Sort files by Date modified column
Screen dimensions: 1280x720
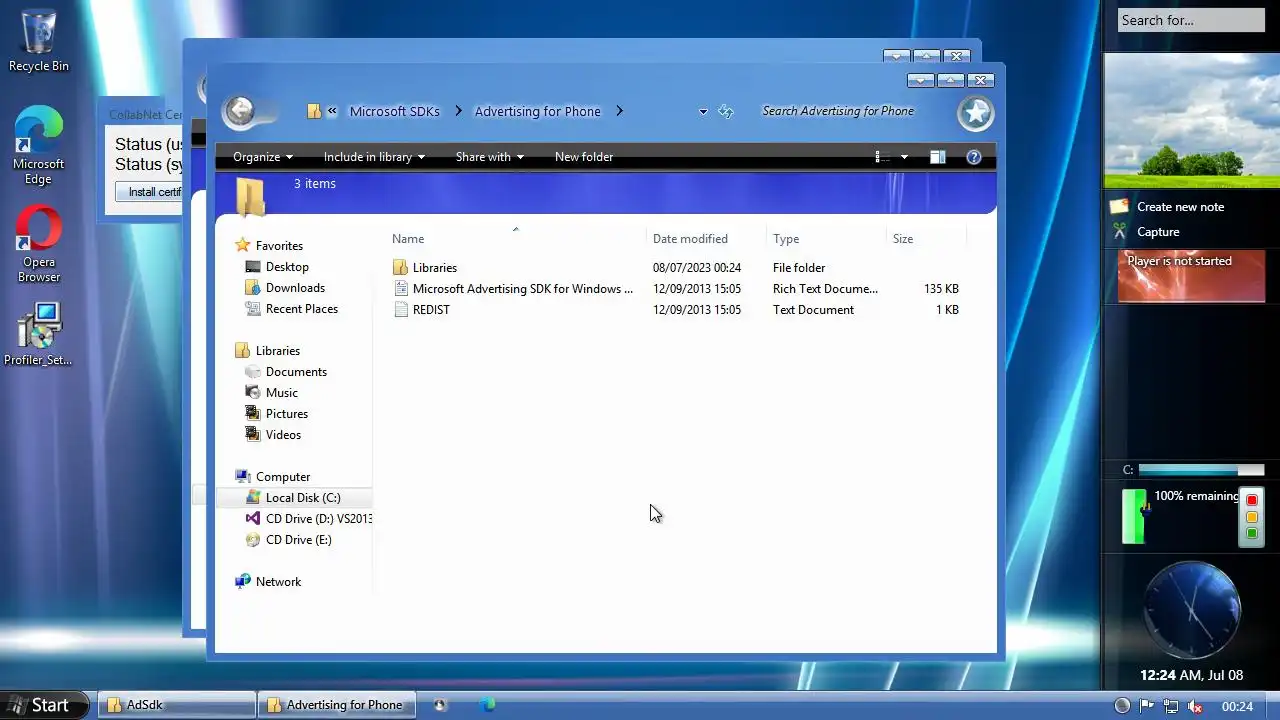pyautogui.click(x=706, y=239)
